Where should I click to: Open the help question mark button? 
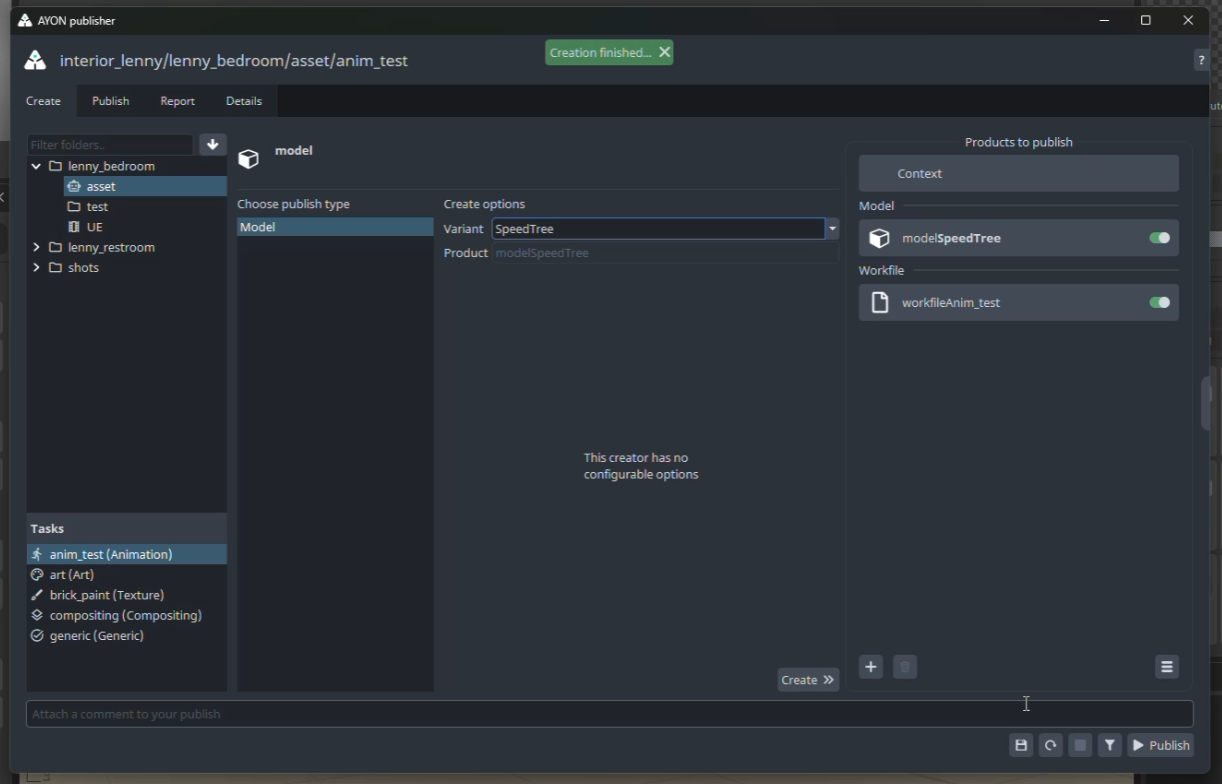[1200, 61]
